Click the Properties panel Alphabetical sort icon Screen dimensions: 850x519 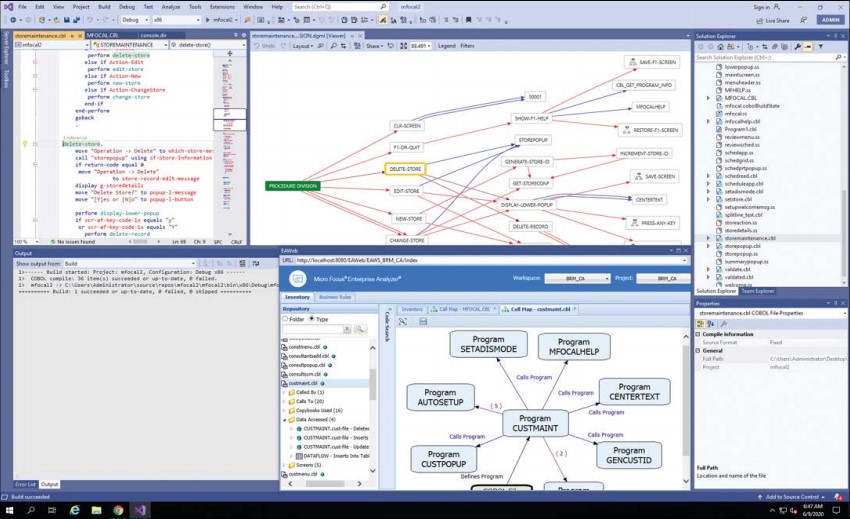tap(711, 324)
